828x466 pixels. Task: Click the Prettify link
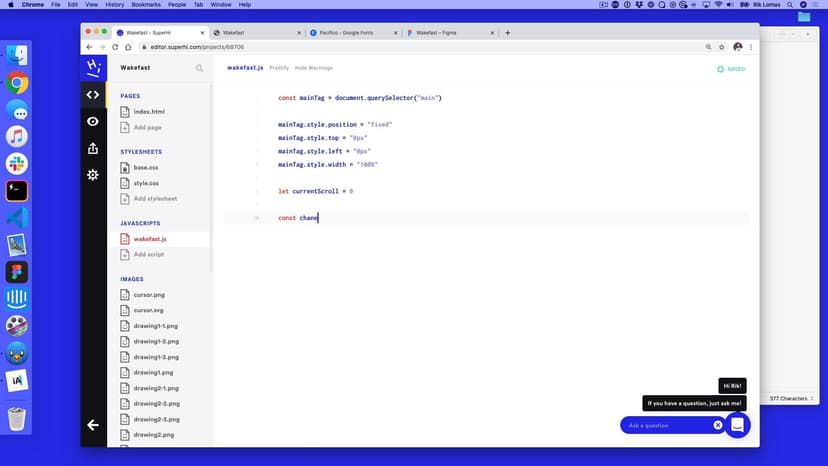pyautogui.click(x=279, y=68)
